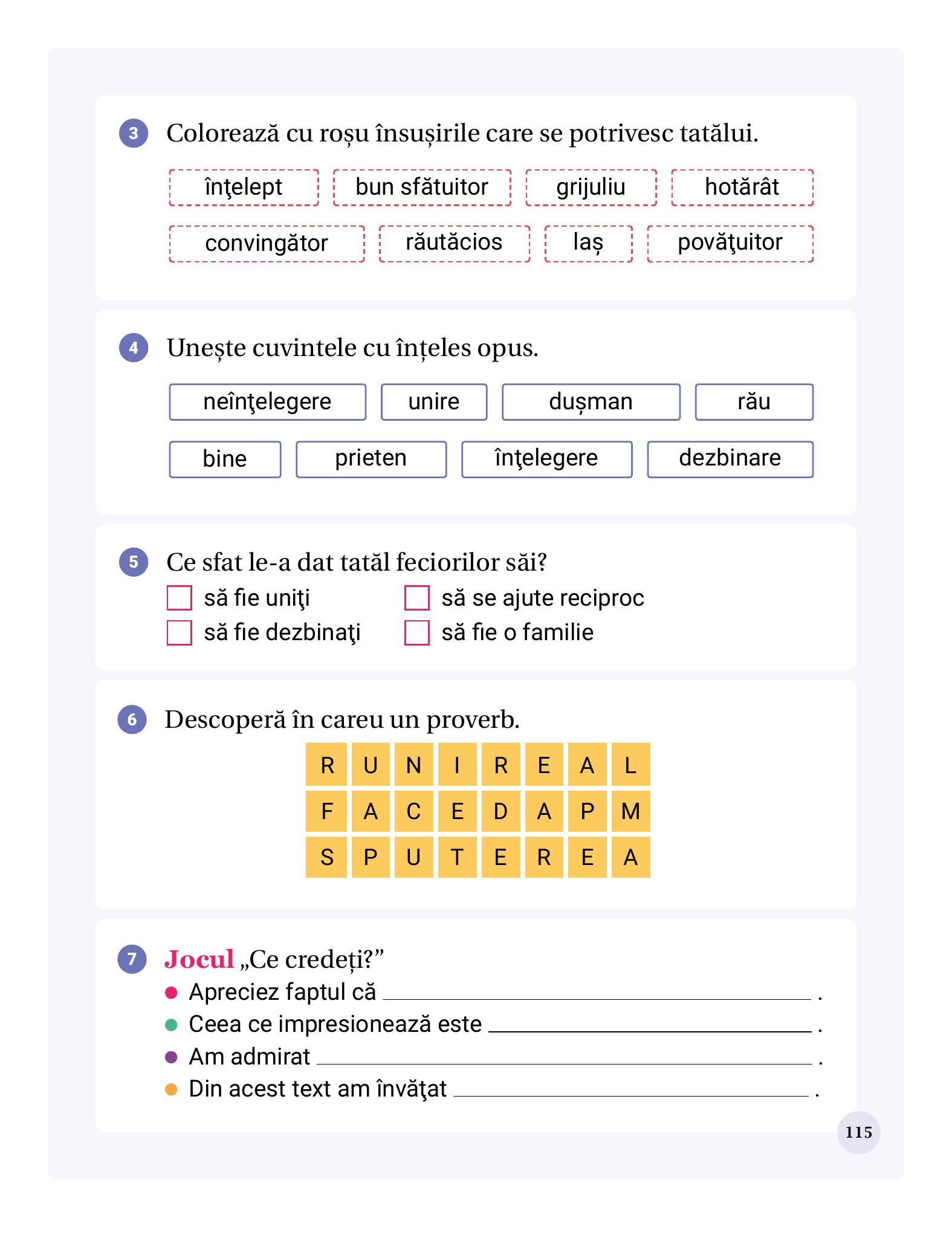Tick the să se ajute reciproc checkbox
The height and width of the screenshot is (1238, 952).
[417, 598]
